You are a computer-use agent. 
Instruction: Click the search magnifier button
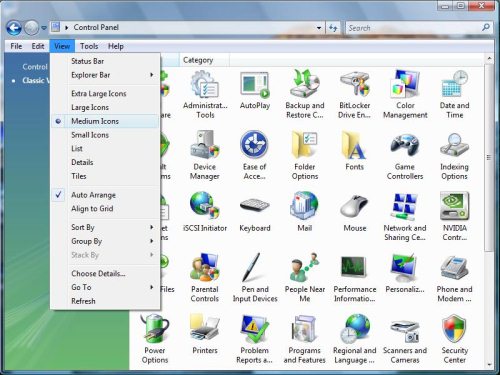coord(486,28)
